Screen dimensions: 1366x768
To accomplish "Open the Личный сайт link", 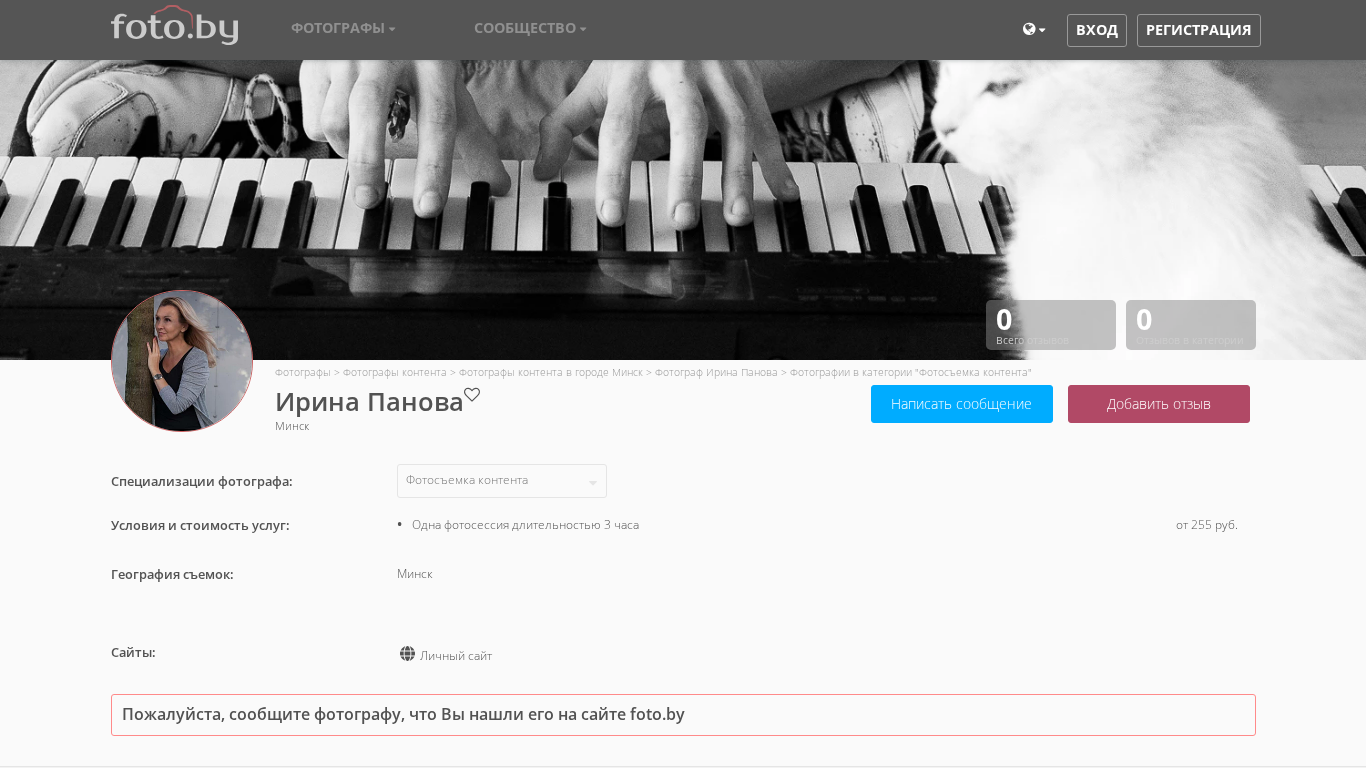I will 456,656.
